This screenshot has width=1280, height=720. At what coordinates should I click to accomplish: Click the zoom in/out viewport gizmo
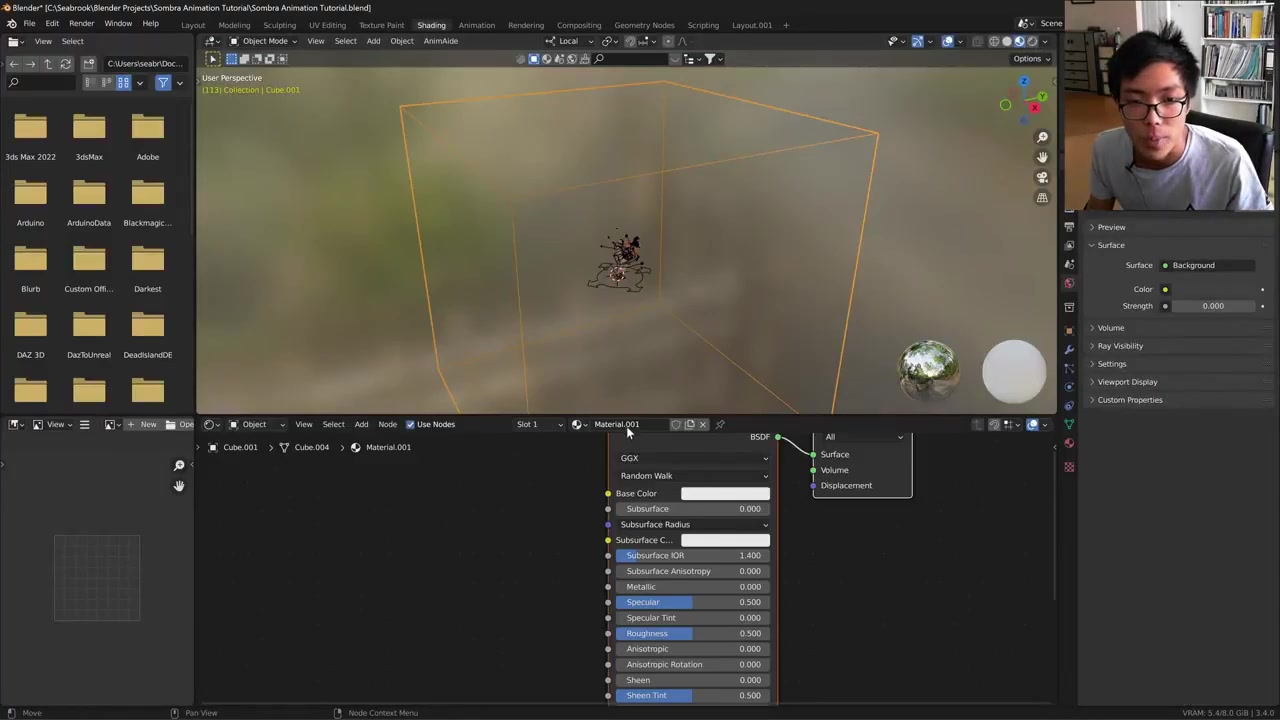[x=1042, y=137]
